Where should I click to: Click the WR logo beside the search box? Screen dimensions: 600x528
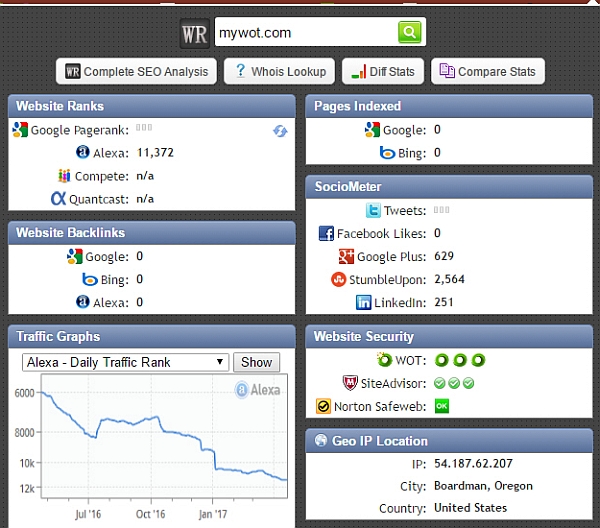[195, 34]
